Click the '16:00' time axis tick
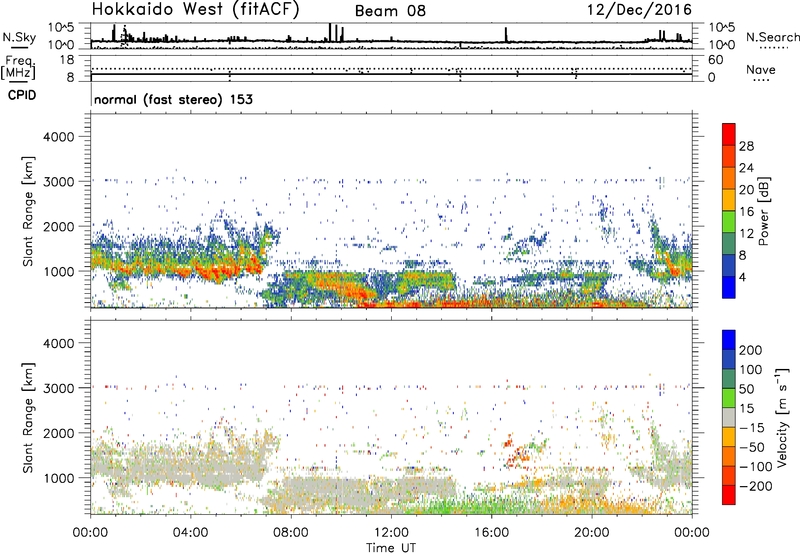Image resolution: width=800 pixels, height=554 pixels. click(x=491, y=533)
